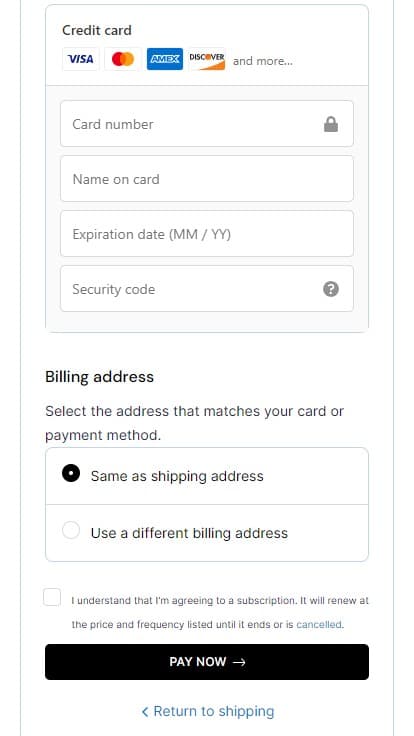Focus the Expiration date field
The width and height of the screenshot is (414, 736).
[x=207, y=234]
